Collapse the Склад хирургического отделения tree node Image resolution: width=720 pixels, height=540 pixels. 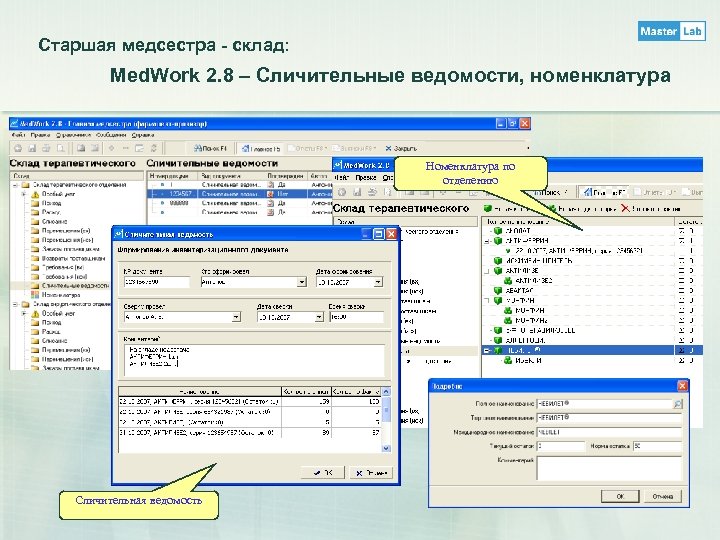[x=15, y=304]
